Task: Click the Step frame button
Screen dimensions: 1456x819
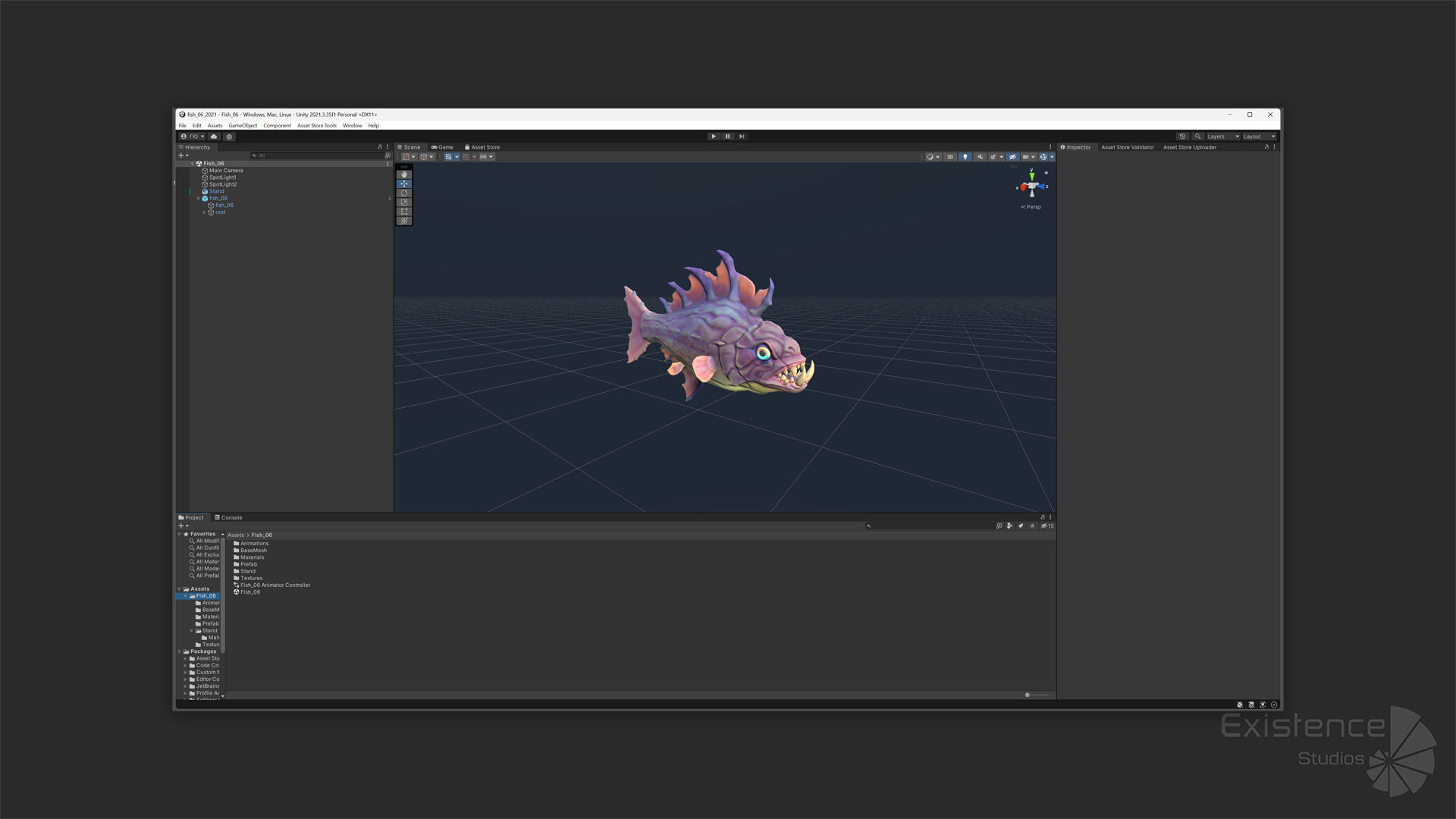Action: 742,136
